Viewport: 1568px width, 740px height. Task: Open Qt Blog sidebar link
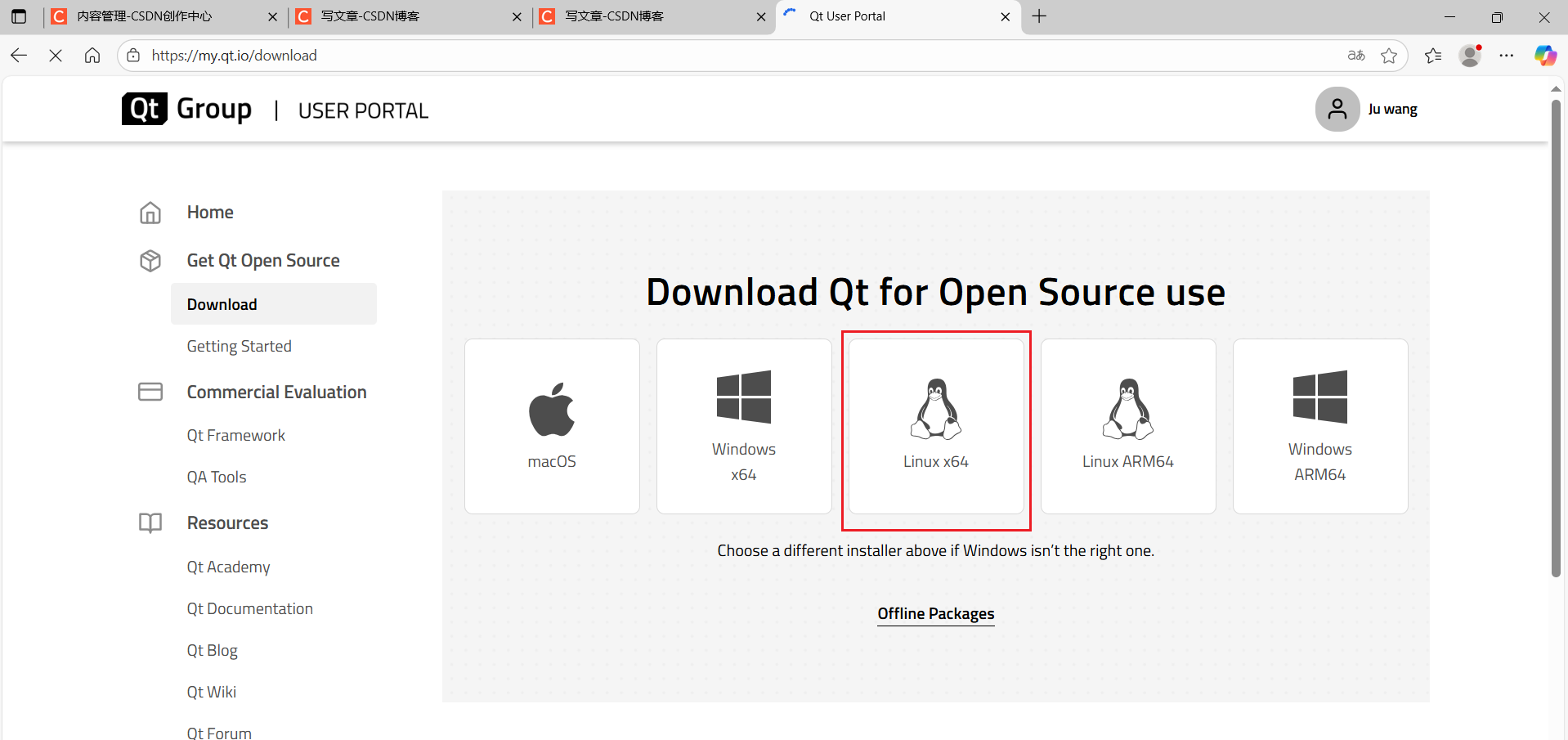point(212,651)
